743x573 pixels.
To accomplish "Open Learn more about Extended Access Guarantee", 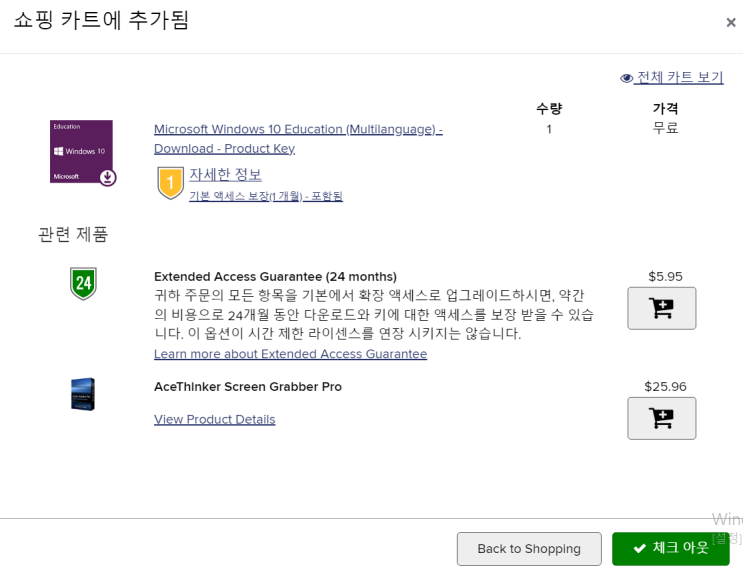I will click(x=290, y=354).
